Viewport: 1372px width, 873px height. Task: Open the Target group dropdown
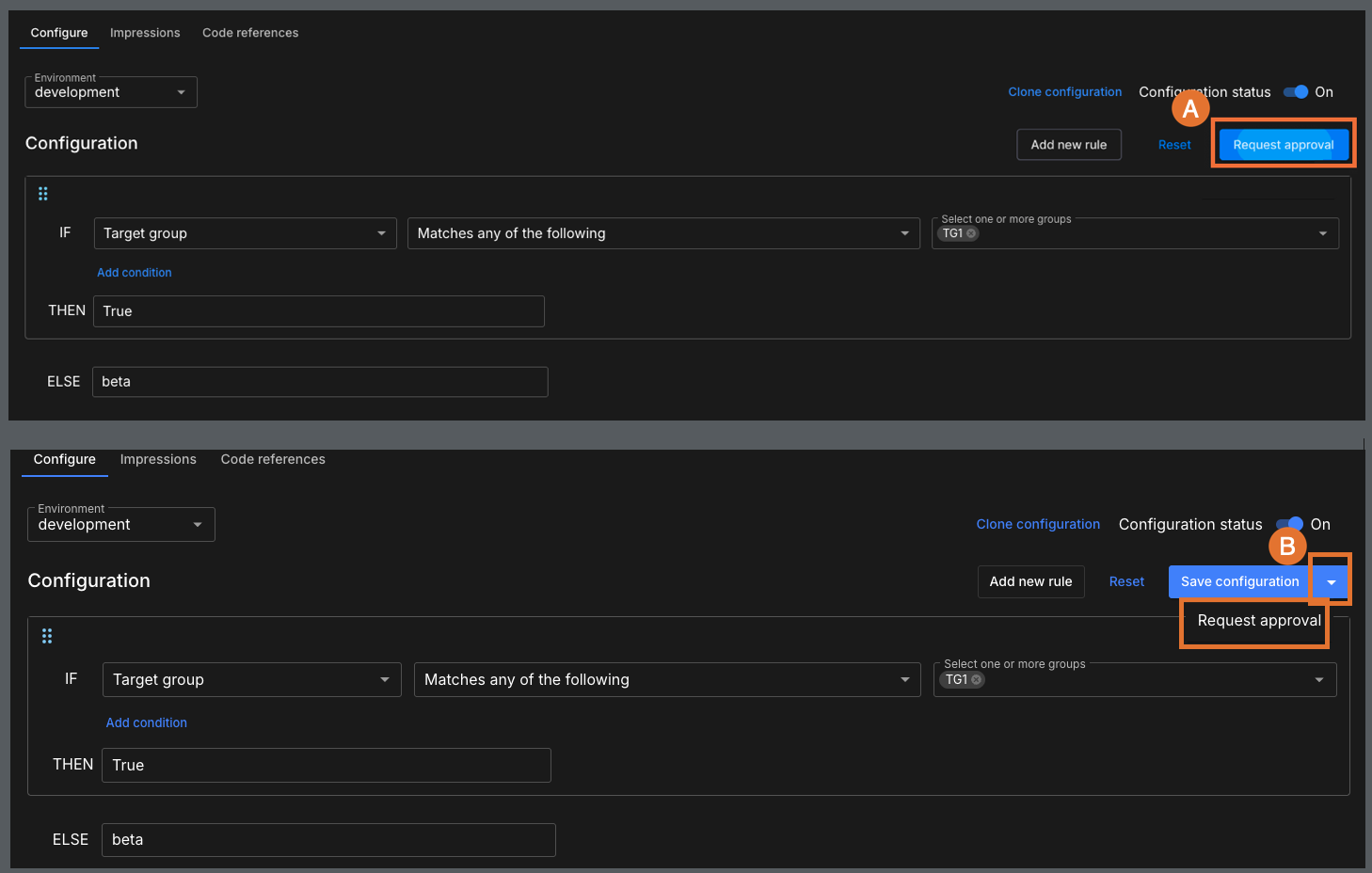[x=245, y=232]
